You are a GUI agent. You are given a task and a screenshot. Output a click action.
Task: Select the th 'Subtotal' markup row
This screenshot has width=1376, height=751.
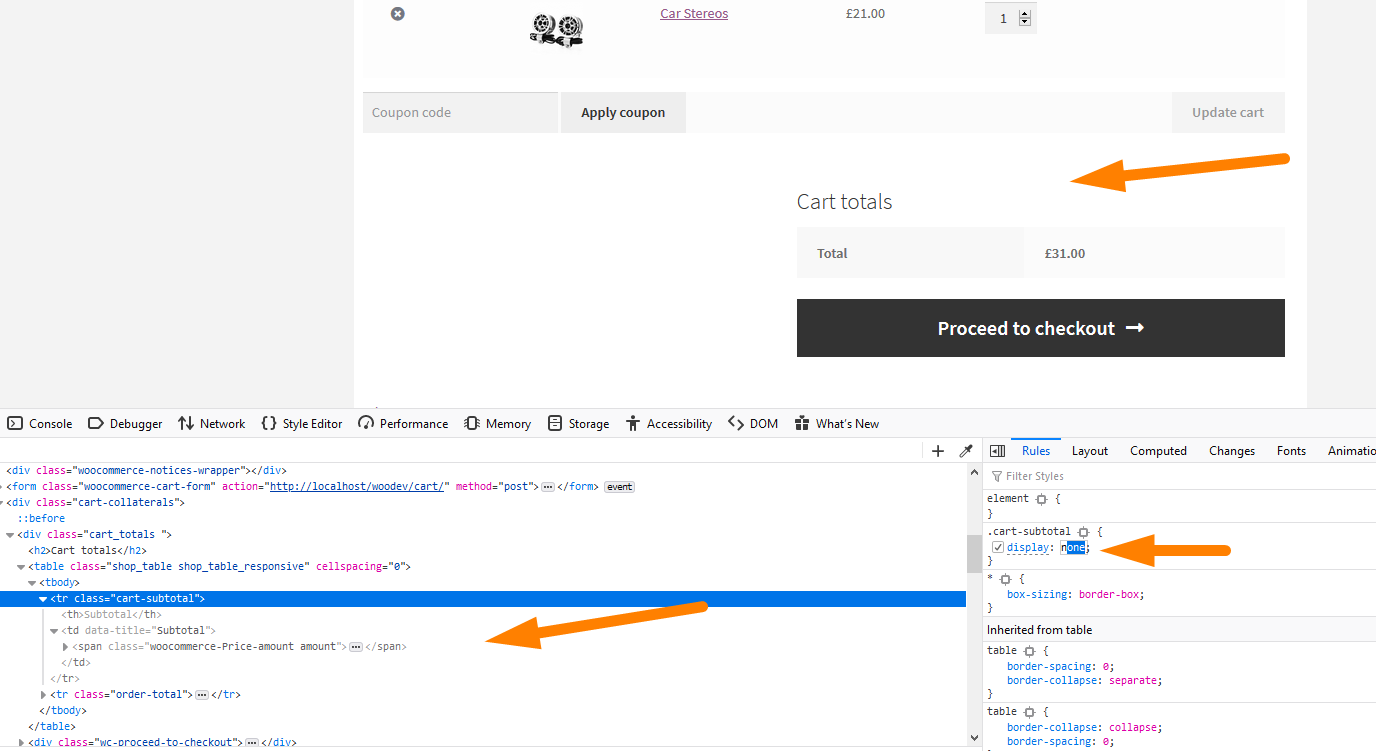pyautogui.click(x=111, y=615)
